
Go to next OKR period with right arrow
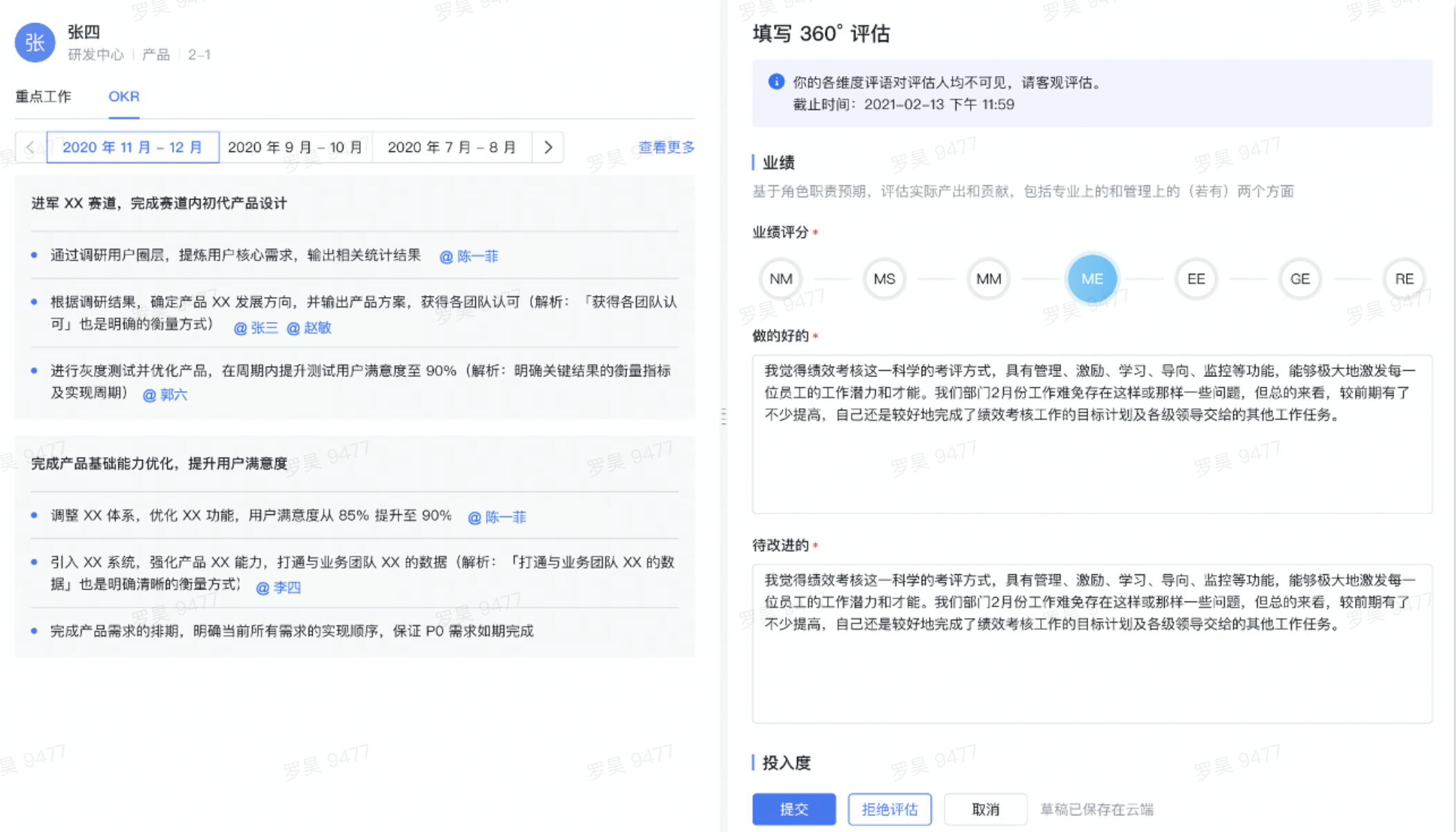[548, 147]
